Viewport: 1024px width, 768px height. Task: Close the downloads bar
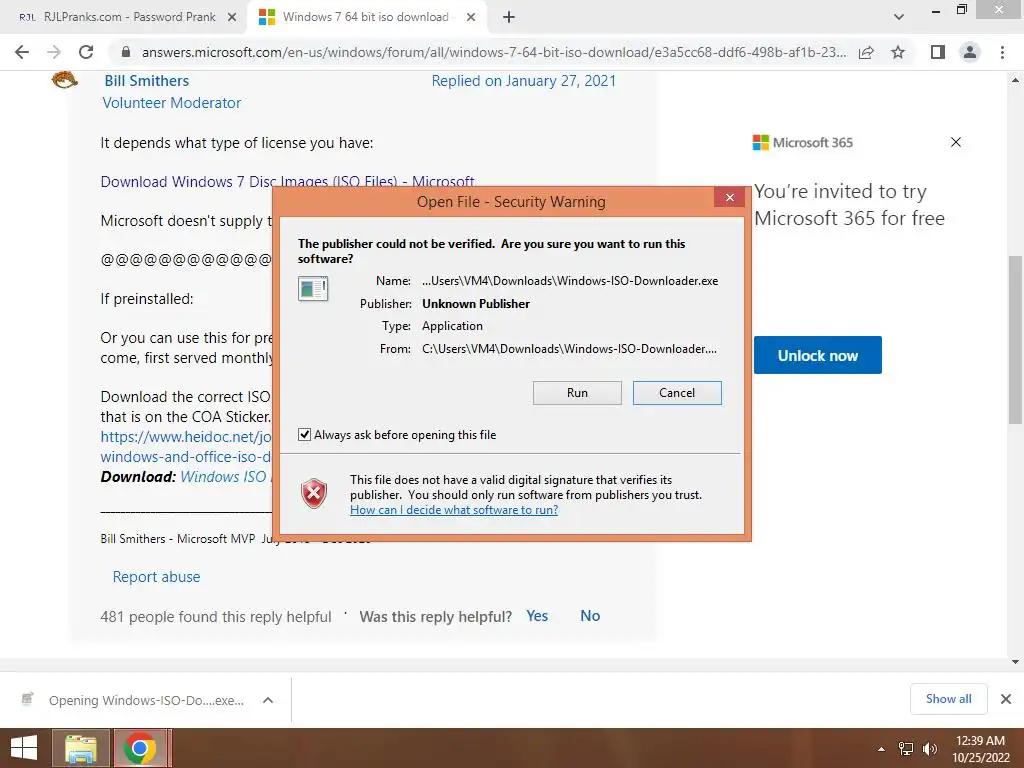coord(1006,699)
